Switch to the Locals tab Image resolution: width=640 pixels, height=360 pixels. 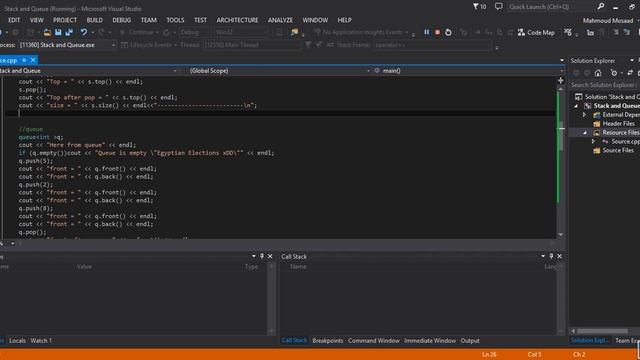point(17,340)
